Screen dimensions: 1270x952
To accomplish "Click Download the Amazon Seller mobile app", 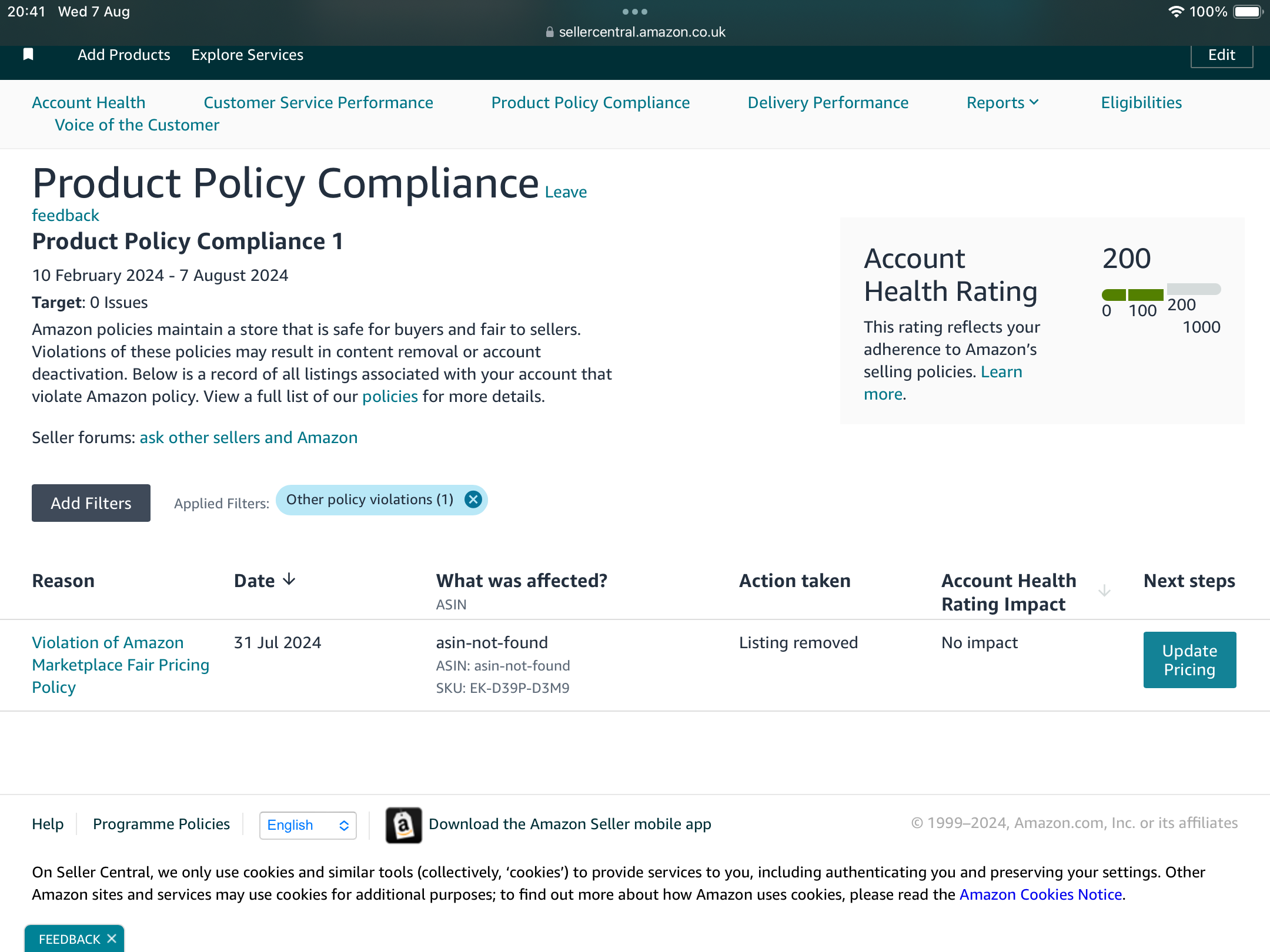I will click(x=570, y=824).
